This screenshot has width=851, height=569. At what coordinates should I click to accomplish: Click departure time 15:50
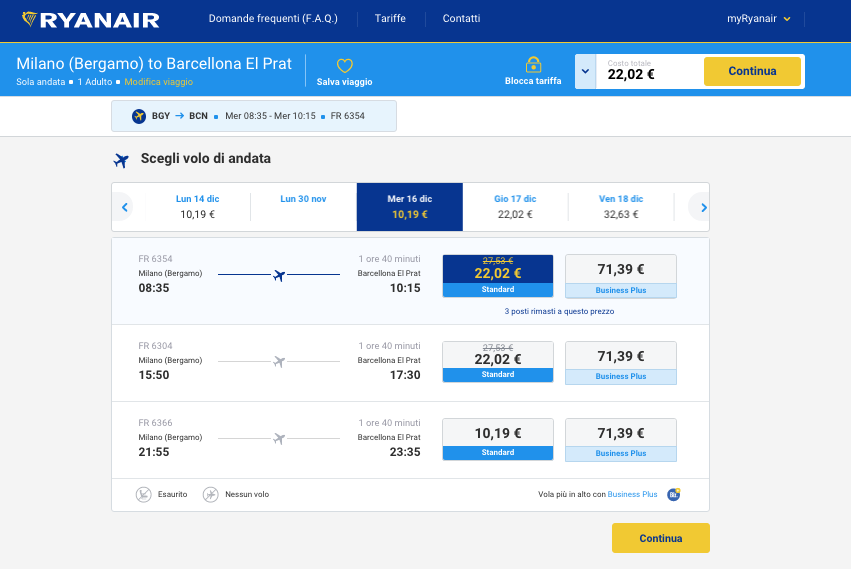pos(154,375)
